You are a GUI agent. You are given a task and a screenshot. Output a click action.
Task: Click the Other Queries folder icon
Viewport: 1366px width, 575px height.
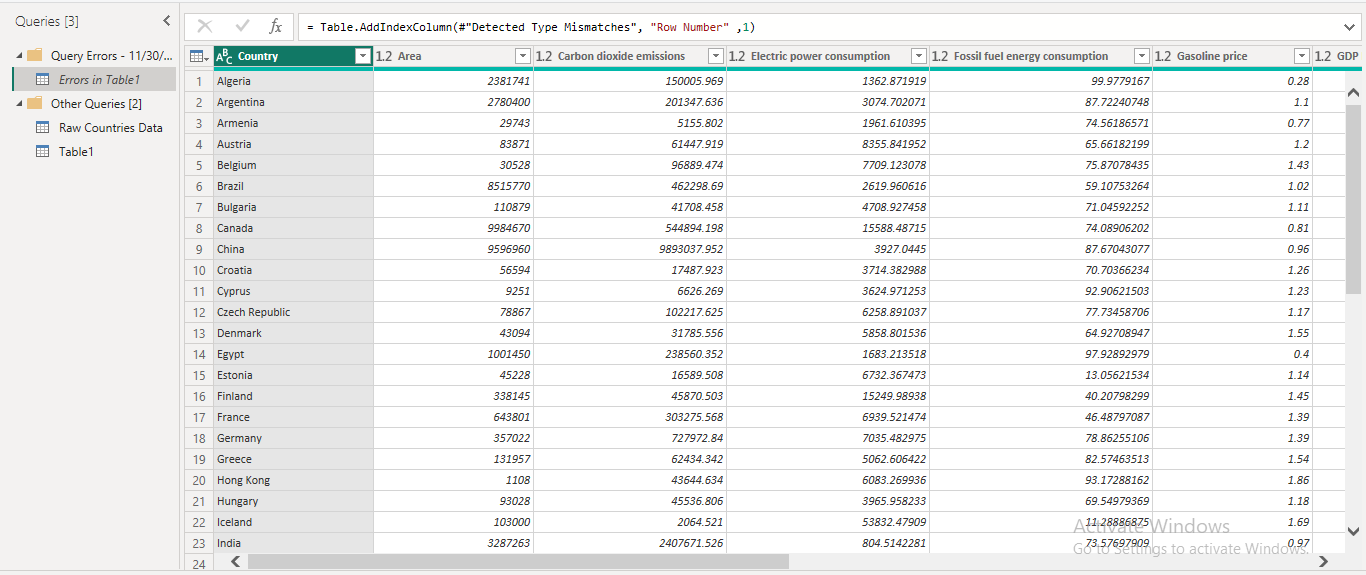[x=35, y=104]
